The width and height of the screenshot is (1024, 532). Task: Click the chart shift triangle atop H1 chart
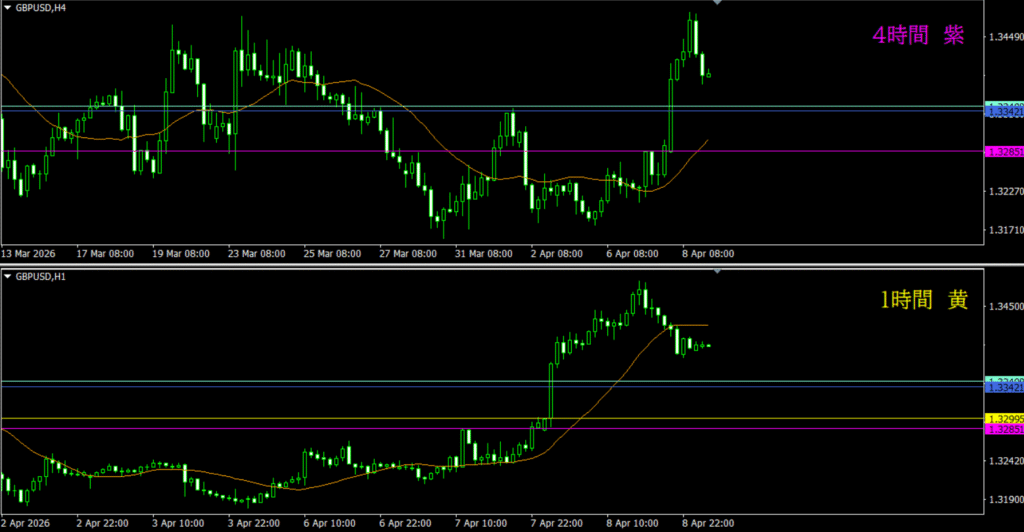(717, 272)
